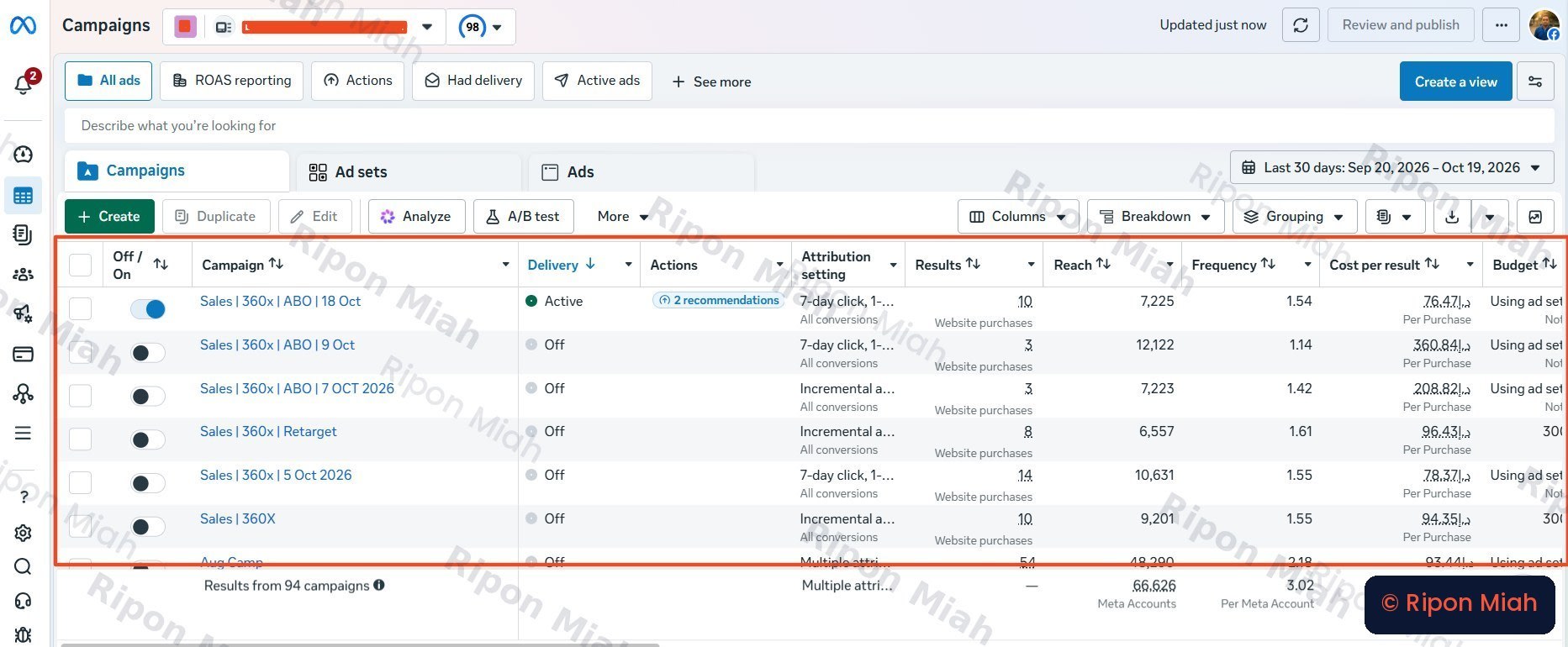Switch to the Ad sets tab
This screenshot has height=647, width=1568.
pyautogui.click(x=409, y=172)
